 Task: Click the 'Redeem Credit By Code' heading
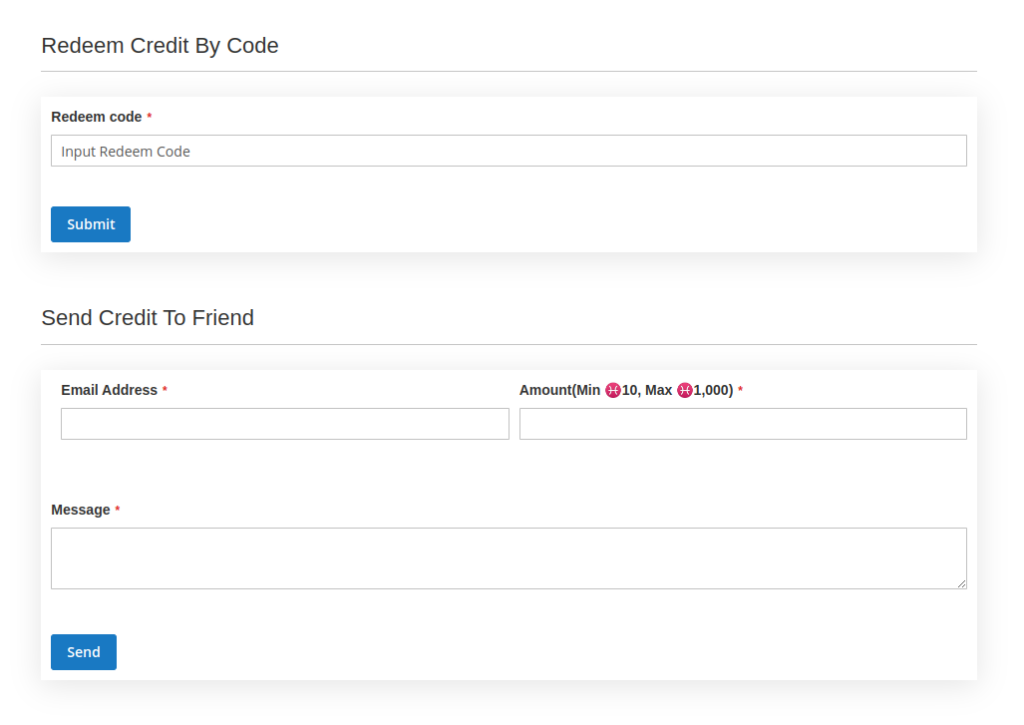160,46
